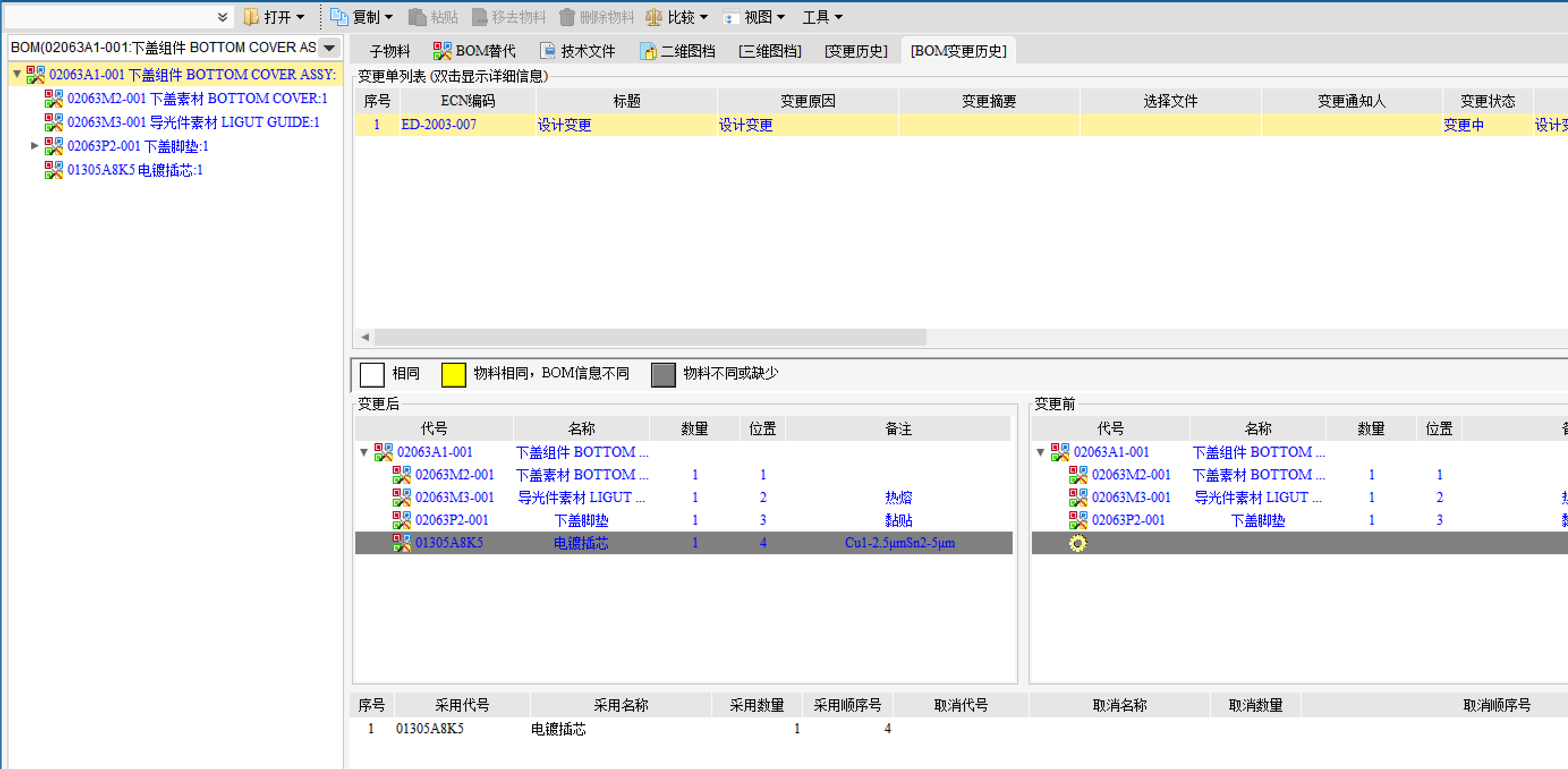
Task: Open the 技术文件 tab
Action: [x=578, y=51]
